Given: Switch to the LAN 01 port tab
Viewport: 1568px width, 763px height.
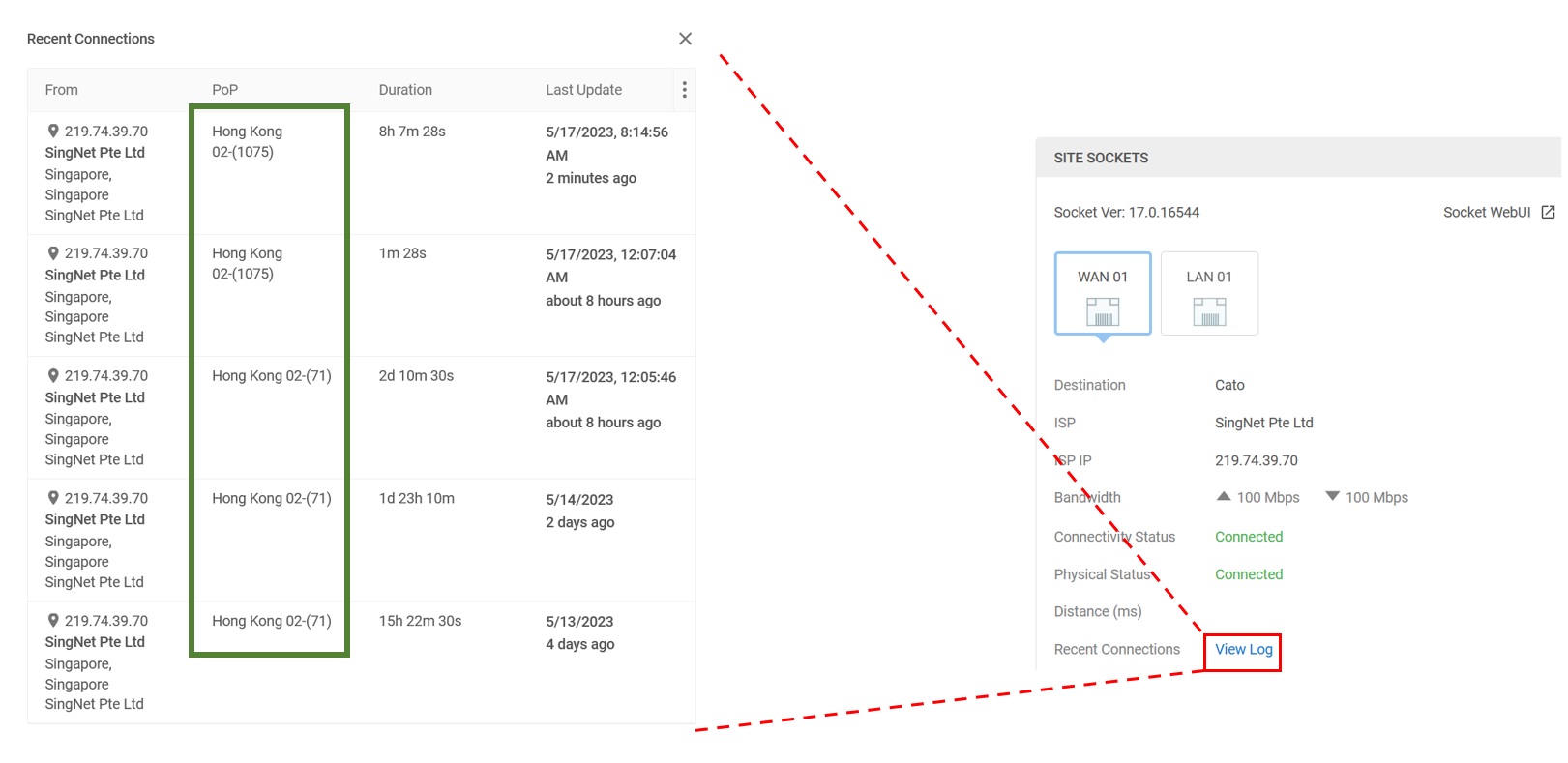Looking at the screenshot, I should pos(1209,293).
